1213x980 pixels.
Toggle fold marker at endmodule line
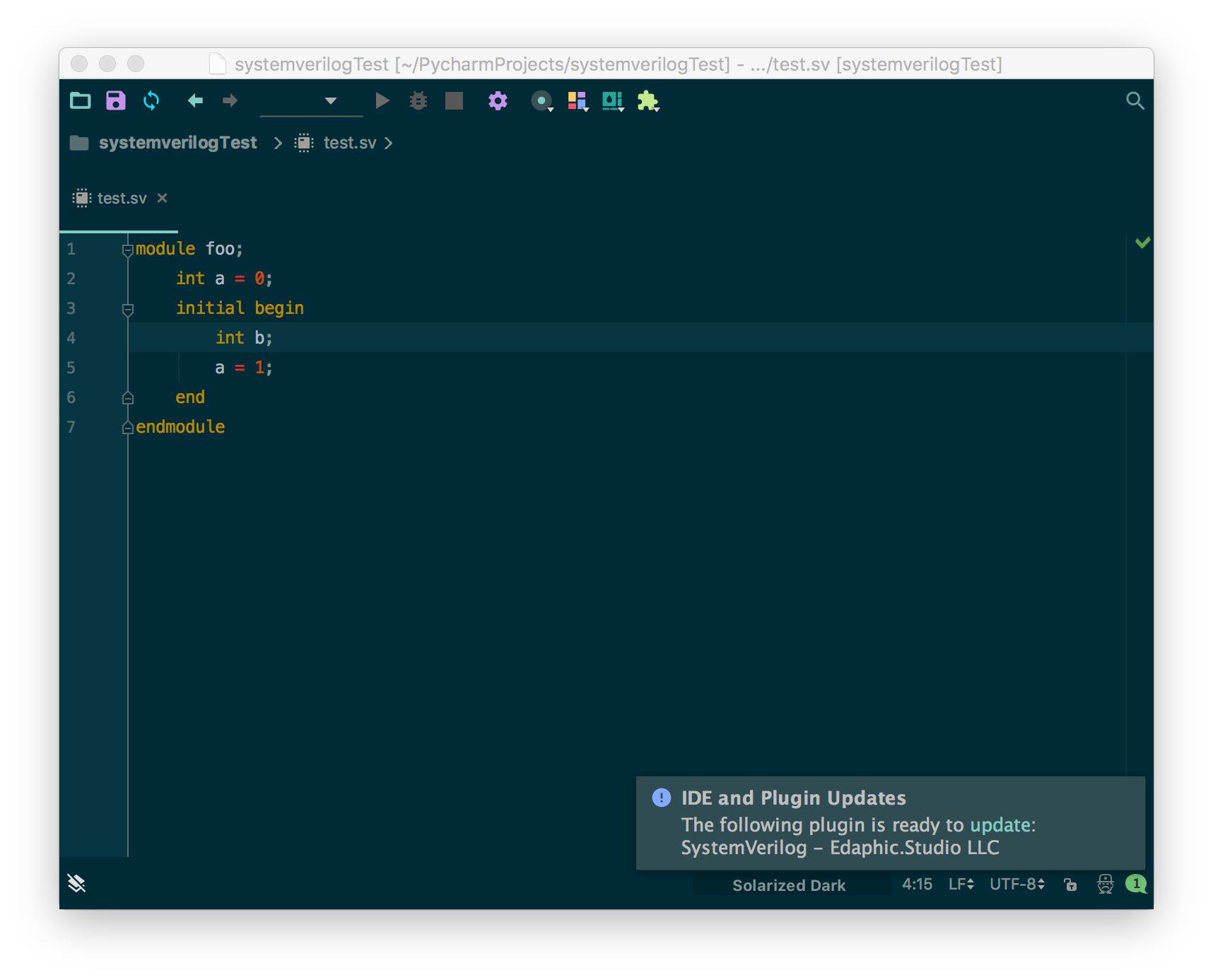128,428
